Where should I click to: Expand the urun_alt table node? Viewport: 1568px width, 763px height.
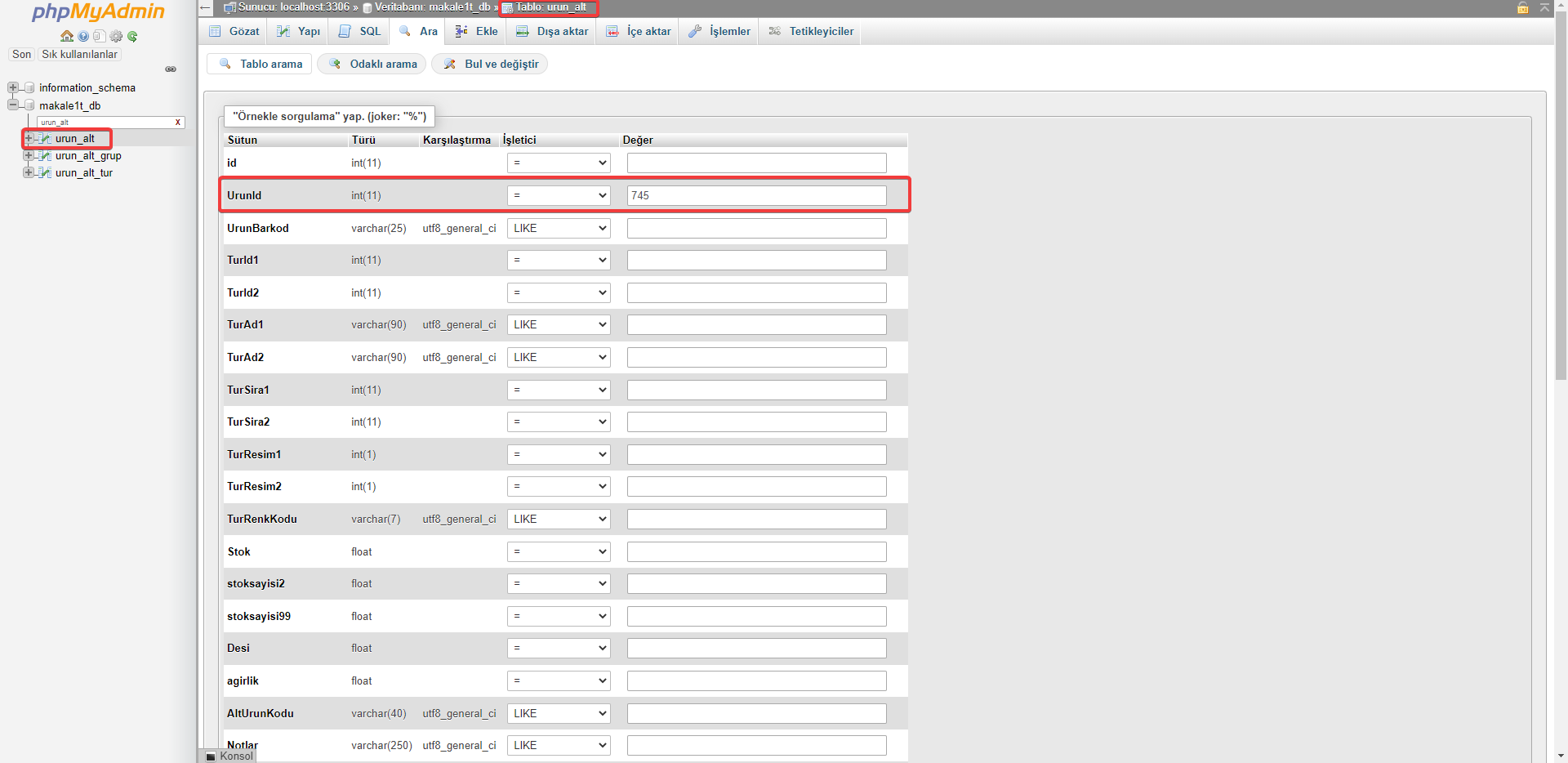pos(29,138)
